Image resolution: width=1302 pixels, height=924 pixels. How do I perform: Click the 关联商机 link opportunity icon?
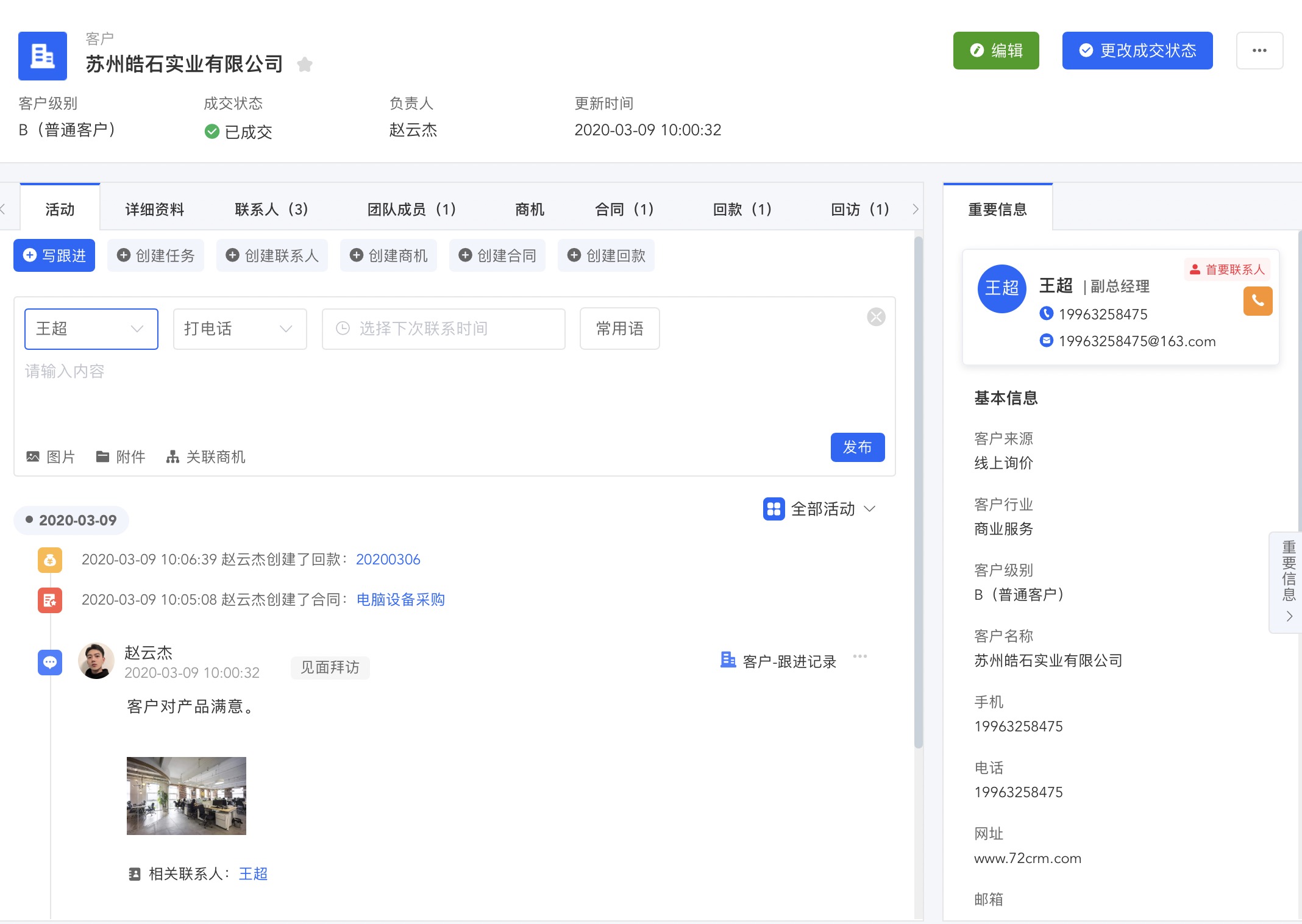pyautogui.click(x=173, y=457)
